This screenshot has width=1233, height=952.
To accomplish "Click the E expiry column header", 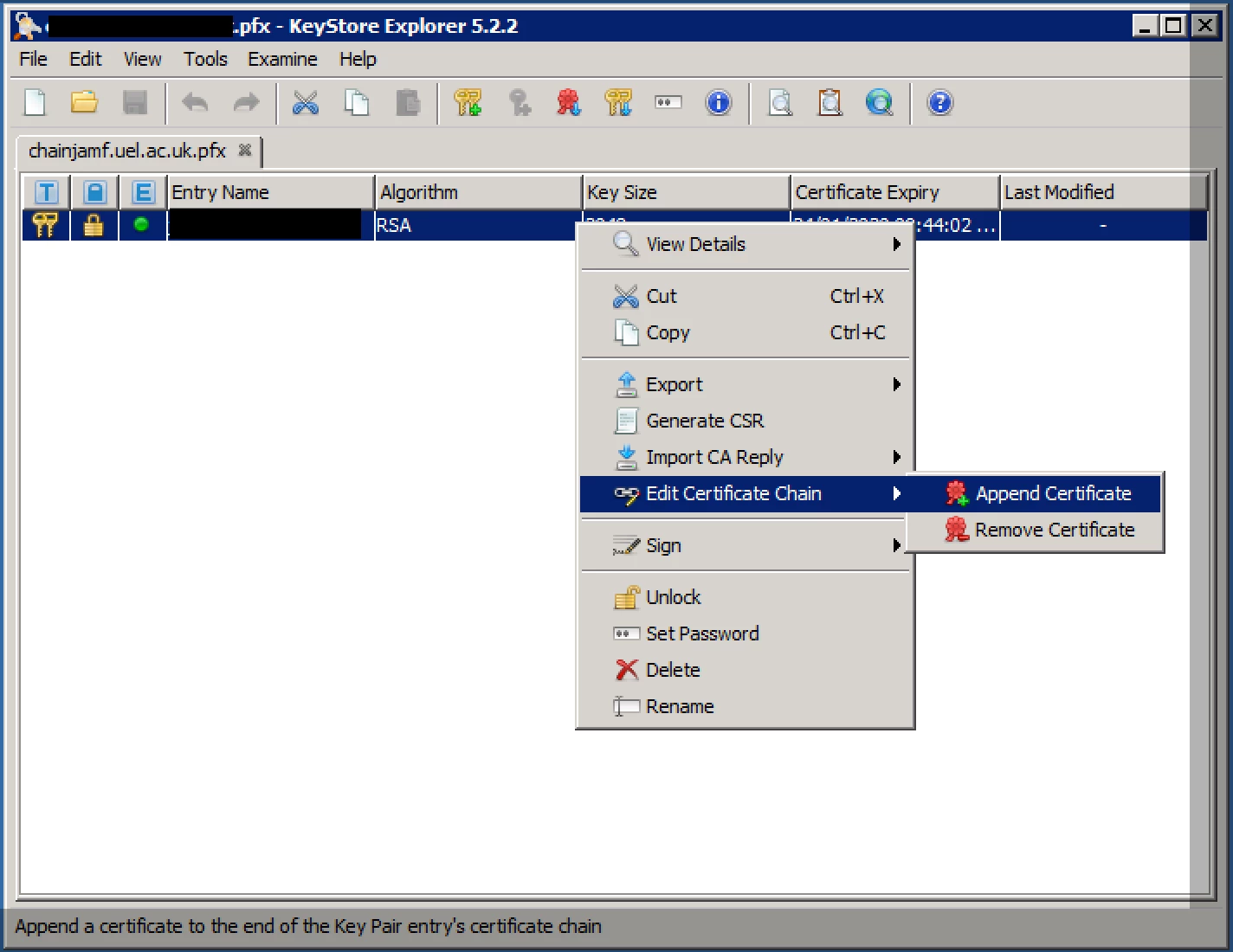I will (143, 192).
